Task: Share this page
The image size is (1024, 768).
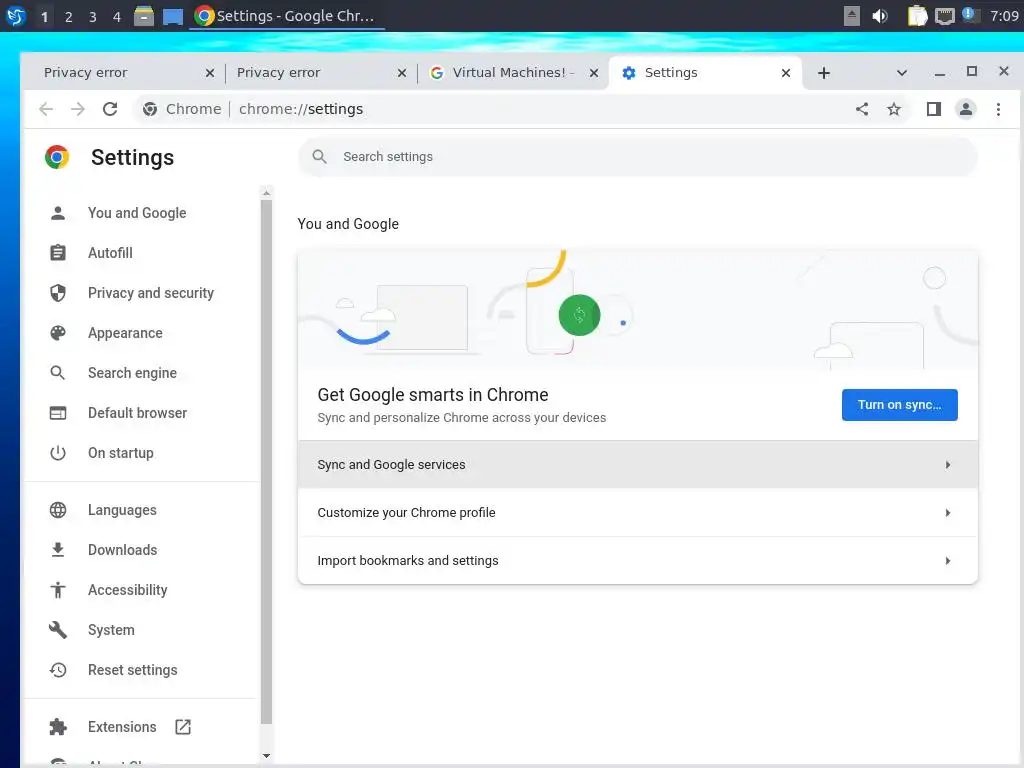Action: pyautogui.click(x=862, y=109)
